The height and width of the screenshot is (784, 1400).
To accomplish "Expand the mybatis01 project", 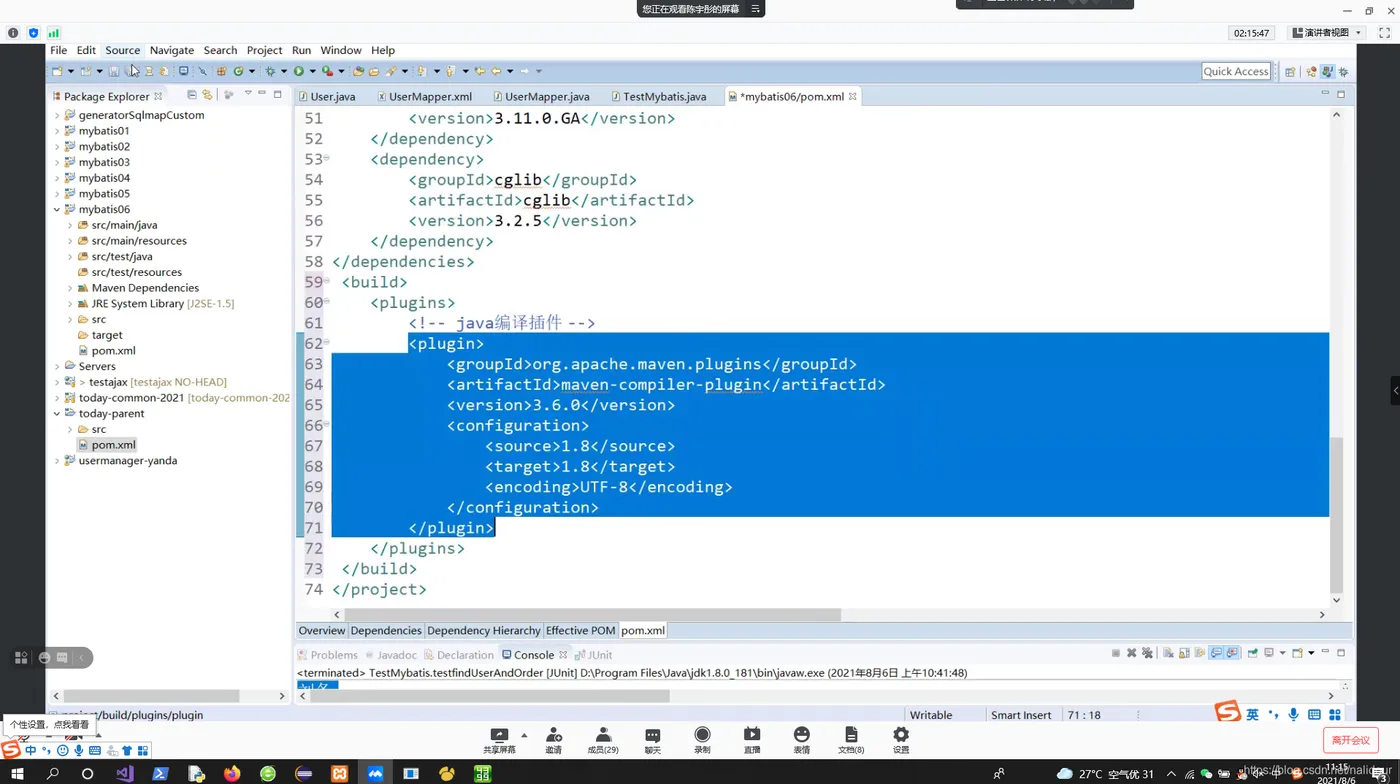I will point(57,130).
